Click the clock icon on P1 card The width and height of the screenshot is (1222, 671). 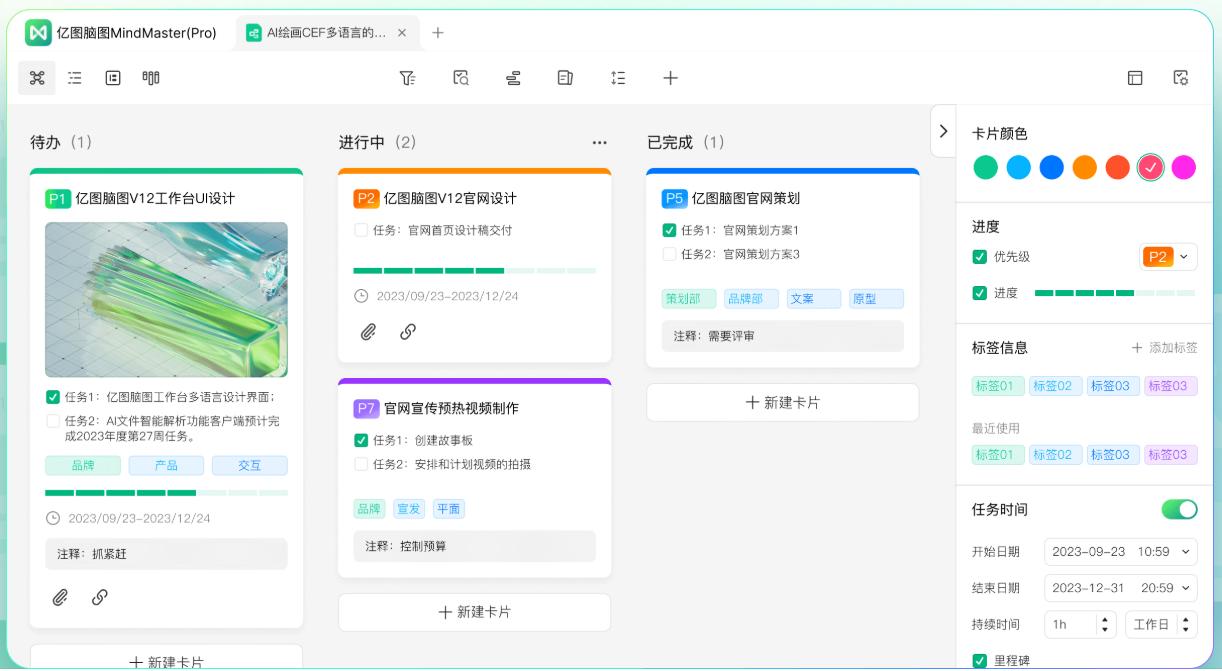pyautogui.click(x=53, y=518)
